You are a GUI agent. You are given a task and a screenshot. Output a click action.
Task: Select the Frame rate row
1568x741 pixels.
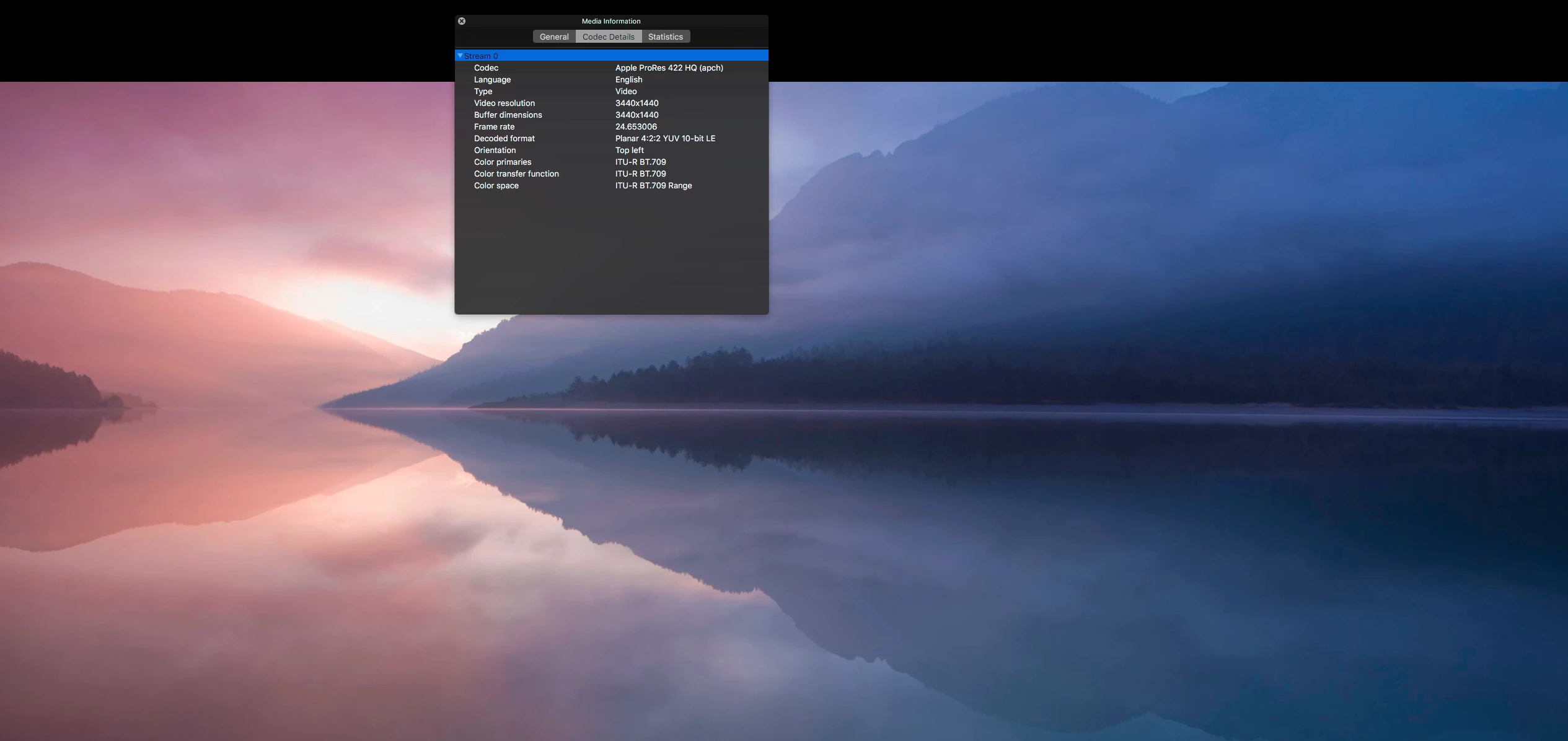(x=494, y=126)
